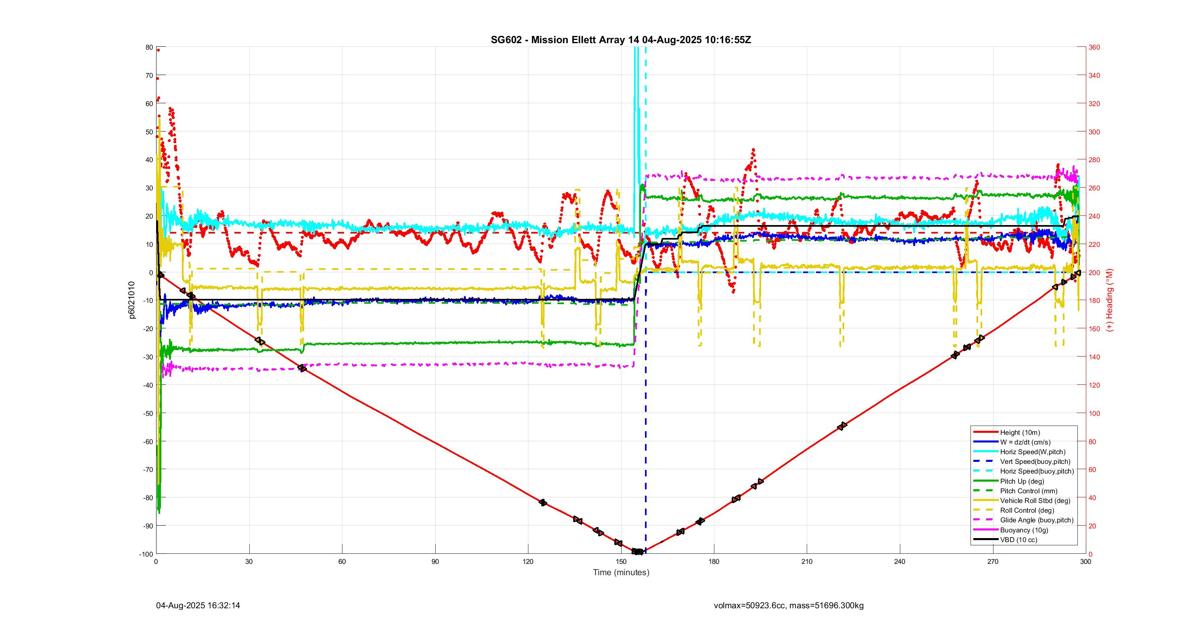The image size is (1200, 622).
Task: Click black line sample beside VBD legend entry
Action: coord(984,540)
